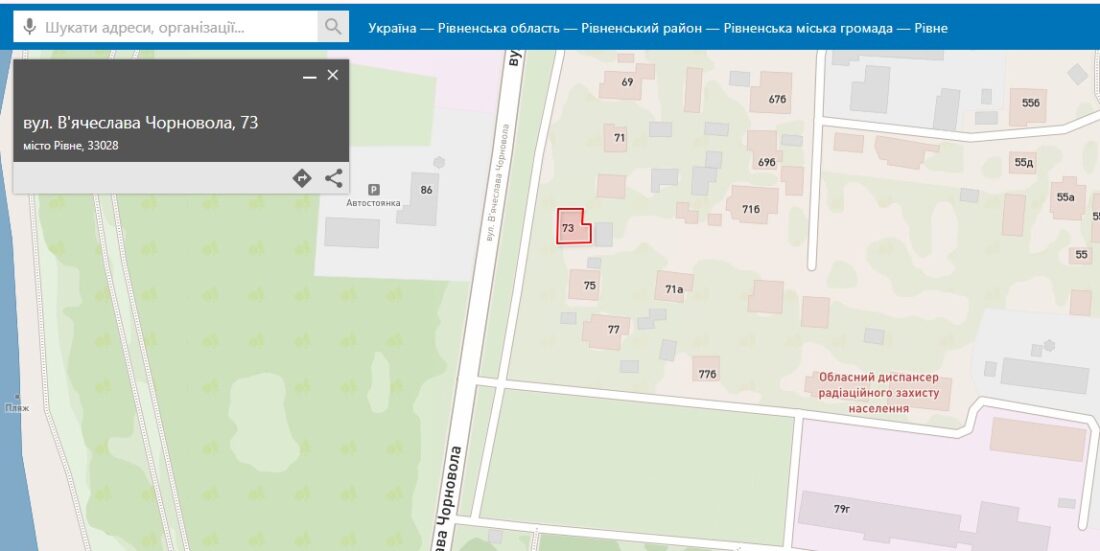Image resolution: width=1100 pixels, height=551 pixels.
Task: Open the Рівненський район breadcrumb
Action: click(x=641, y=28)
